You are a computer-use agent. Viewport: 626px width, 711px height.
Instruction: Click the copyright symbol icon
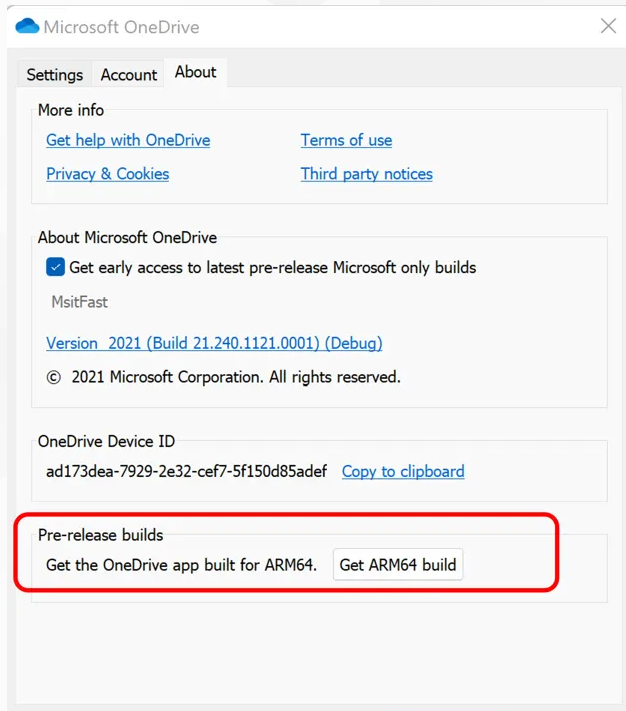tap(53, 377)
